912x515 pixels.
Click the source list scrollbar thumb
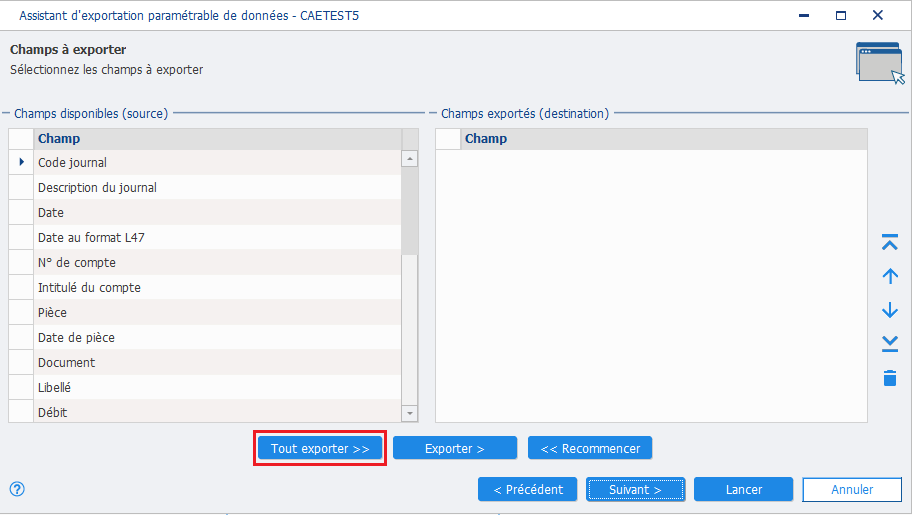click(409, 211)
